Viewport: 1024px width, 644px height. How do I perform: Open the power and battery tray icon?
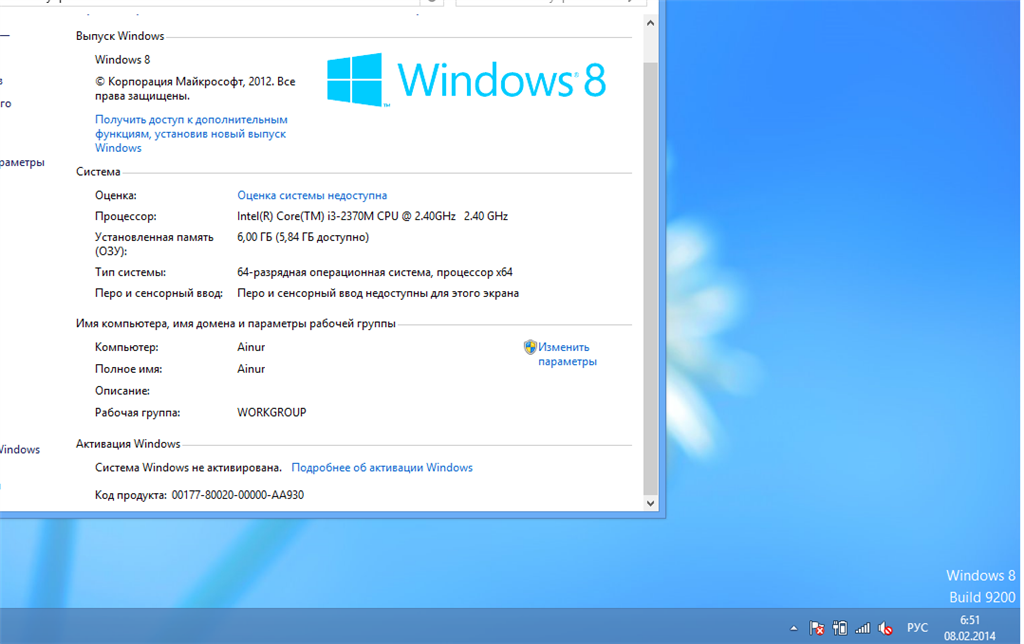tap(840, 628)
